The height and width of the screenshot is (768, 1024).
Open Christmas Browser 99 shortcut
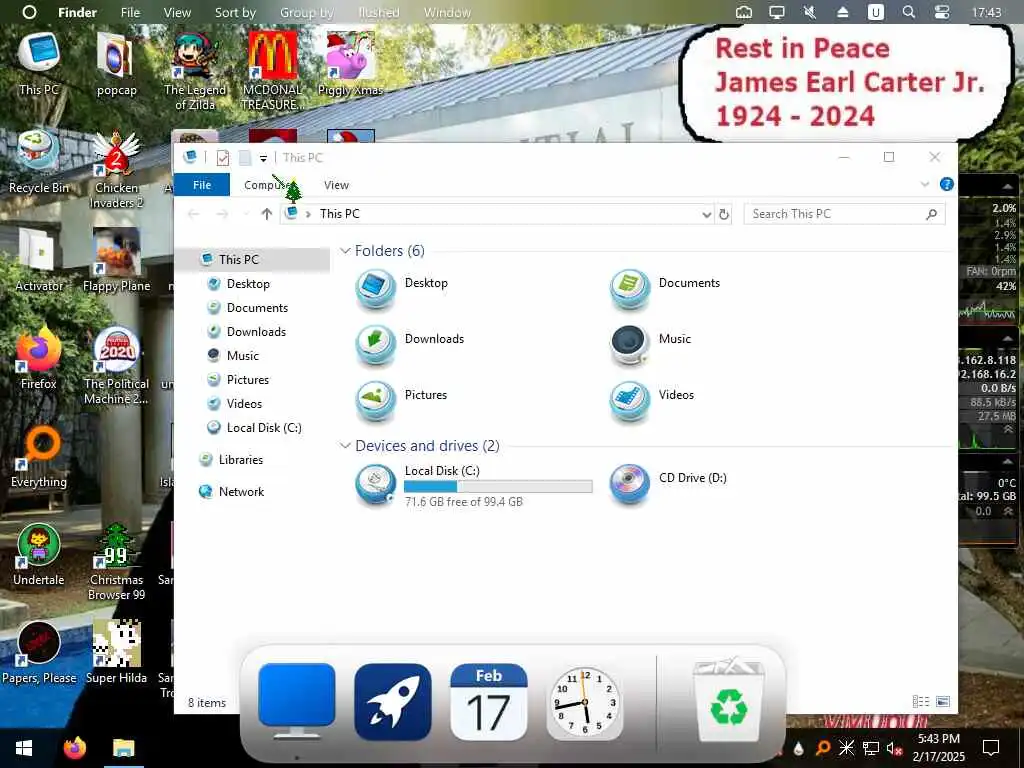click(116, 562)
